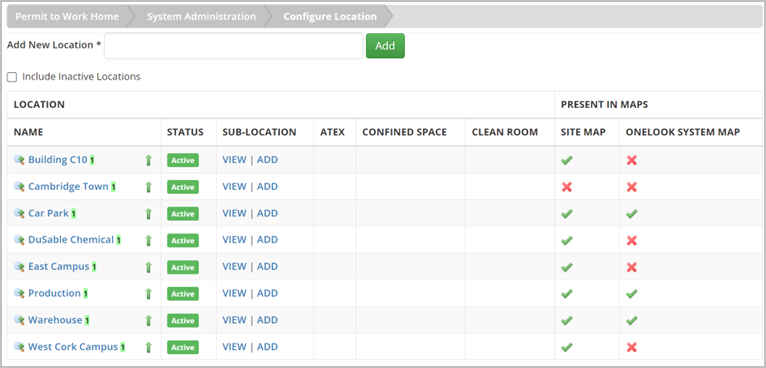
Task: View sub-locations of Building C10
Action: pyautogui.click(x=234, y=160)
